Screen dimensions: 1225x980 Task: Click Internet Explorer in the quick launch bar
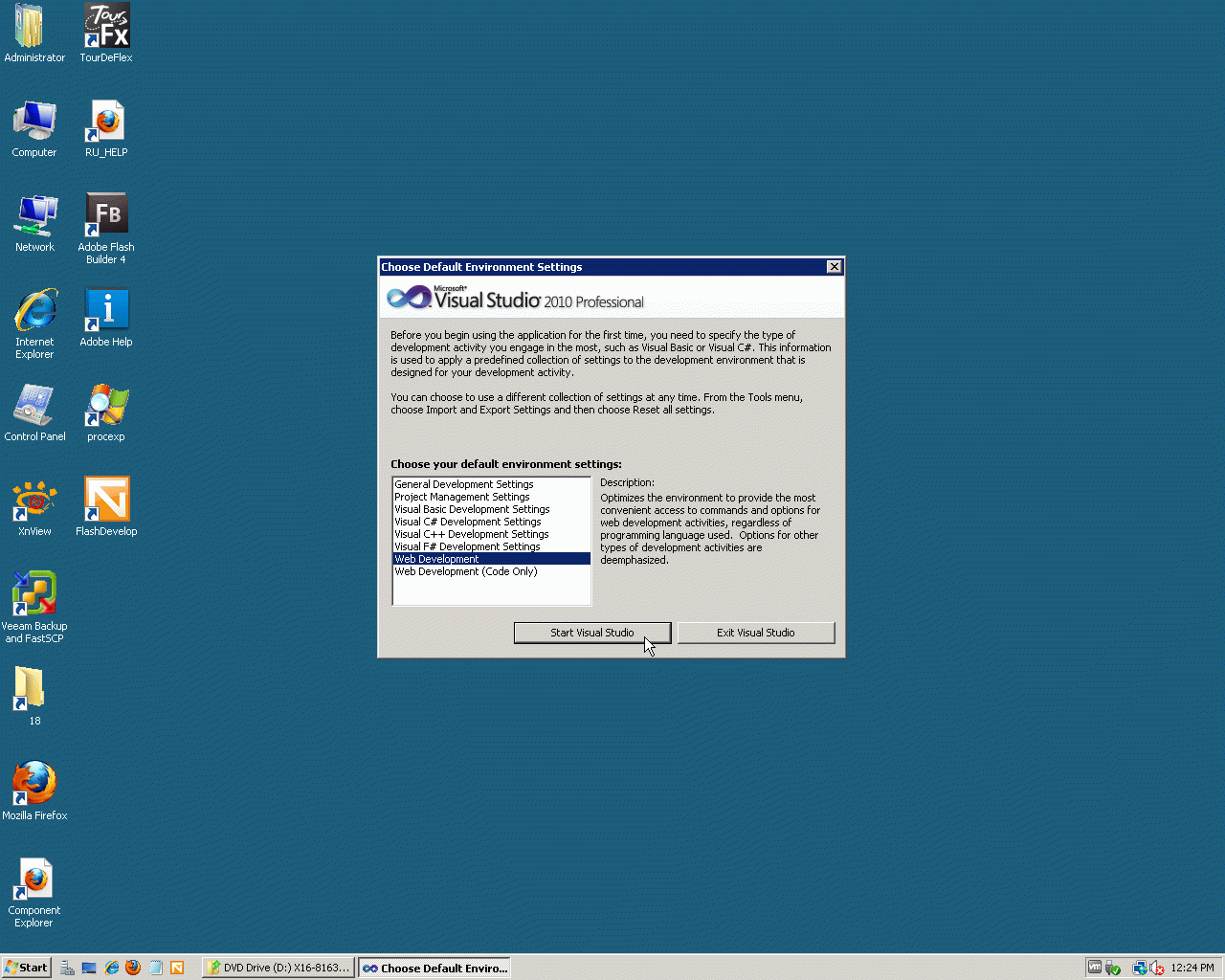111,968
